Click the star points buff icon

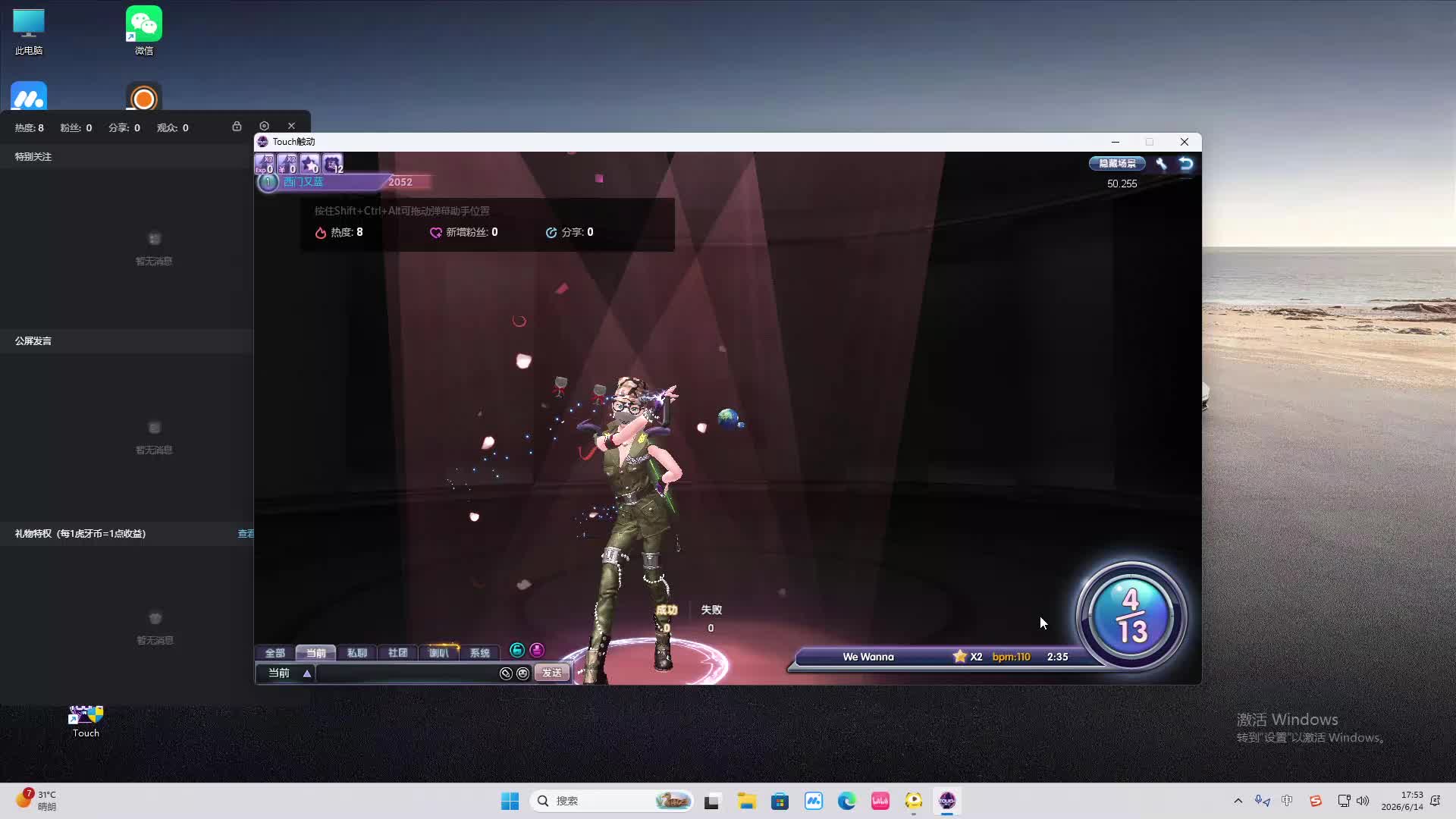(309, 163)
